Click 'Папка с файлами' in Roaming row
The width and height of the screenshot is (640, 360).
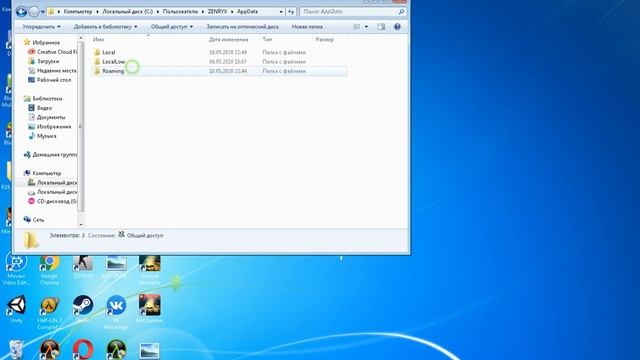(x=284, y=71)
